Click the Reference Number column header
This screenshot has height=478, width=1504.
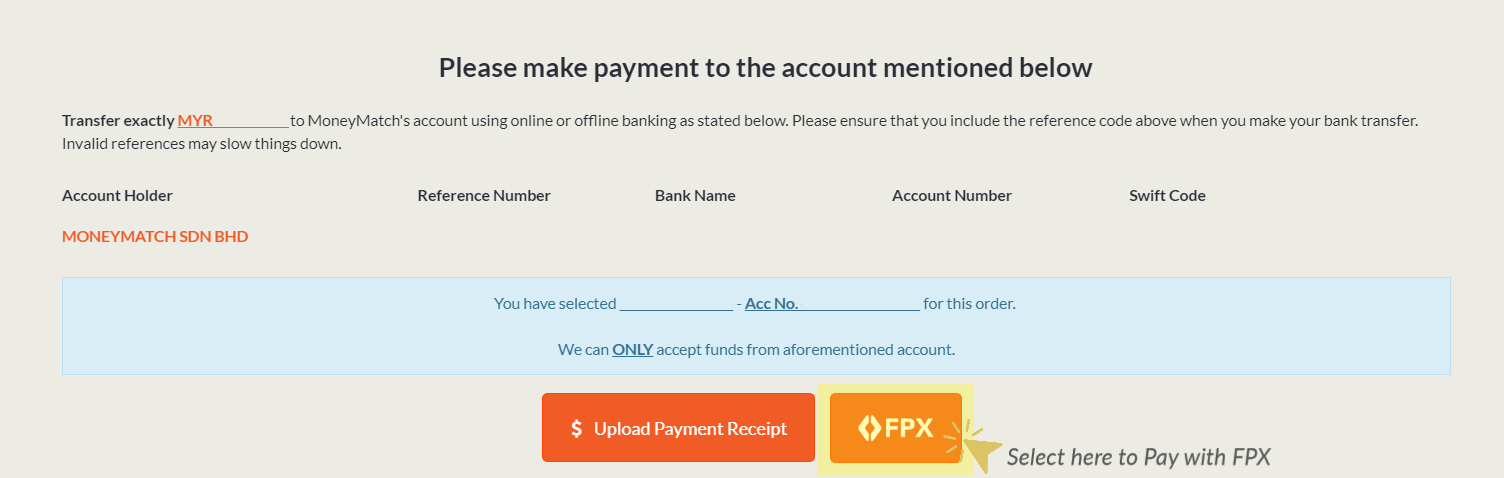[484, 196]
